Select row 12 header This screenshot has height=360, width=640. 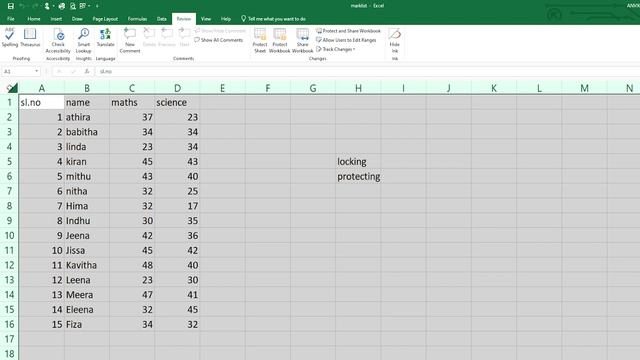point(9,265)
